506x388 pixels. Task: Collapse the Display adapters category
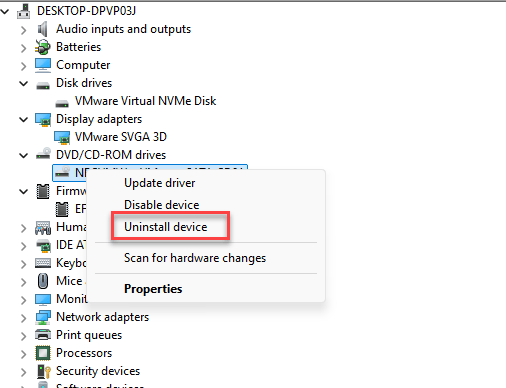tap(23, 119)
